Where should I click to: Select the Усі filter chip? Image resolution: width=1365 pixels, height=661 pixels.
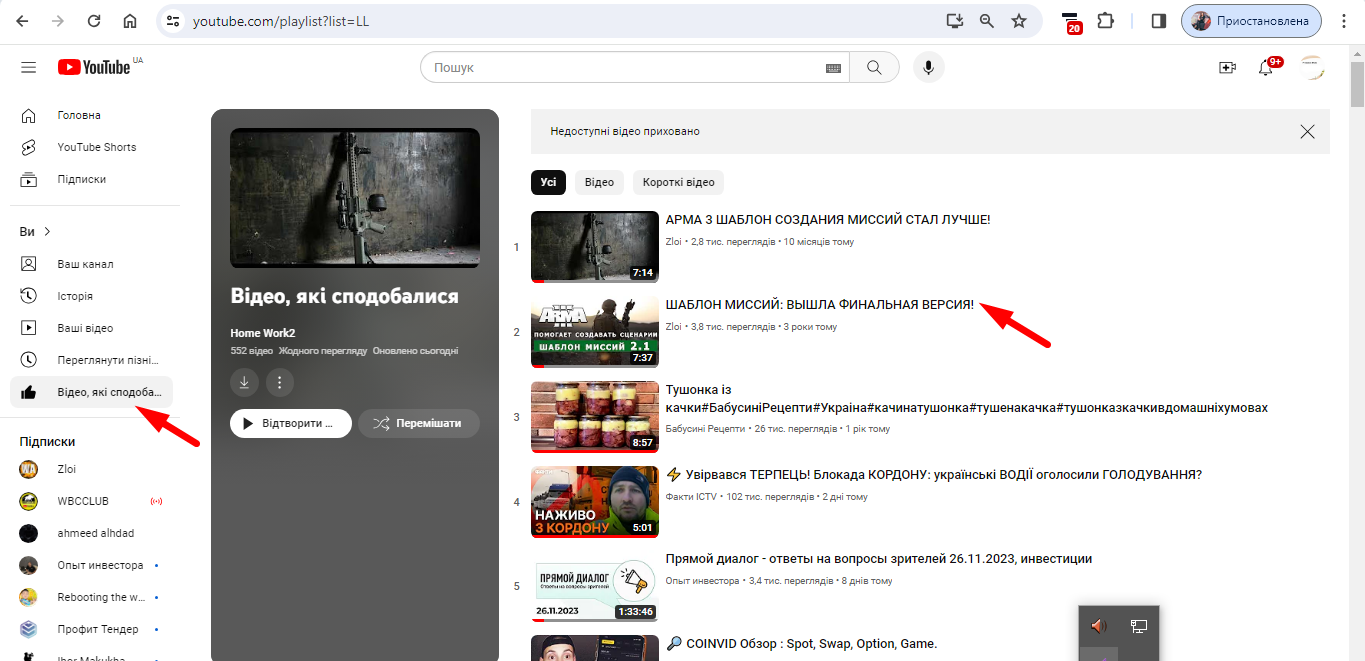coord(548,182)
